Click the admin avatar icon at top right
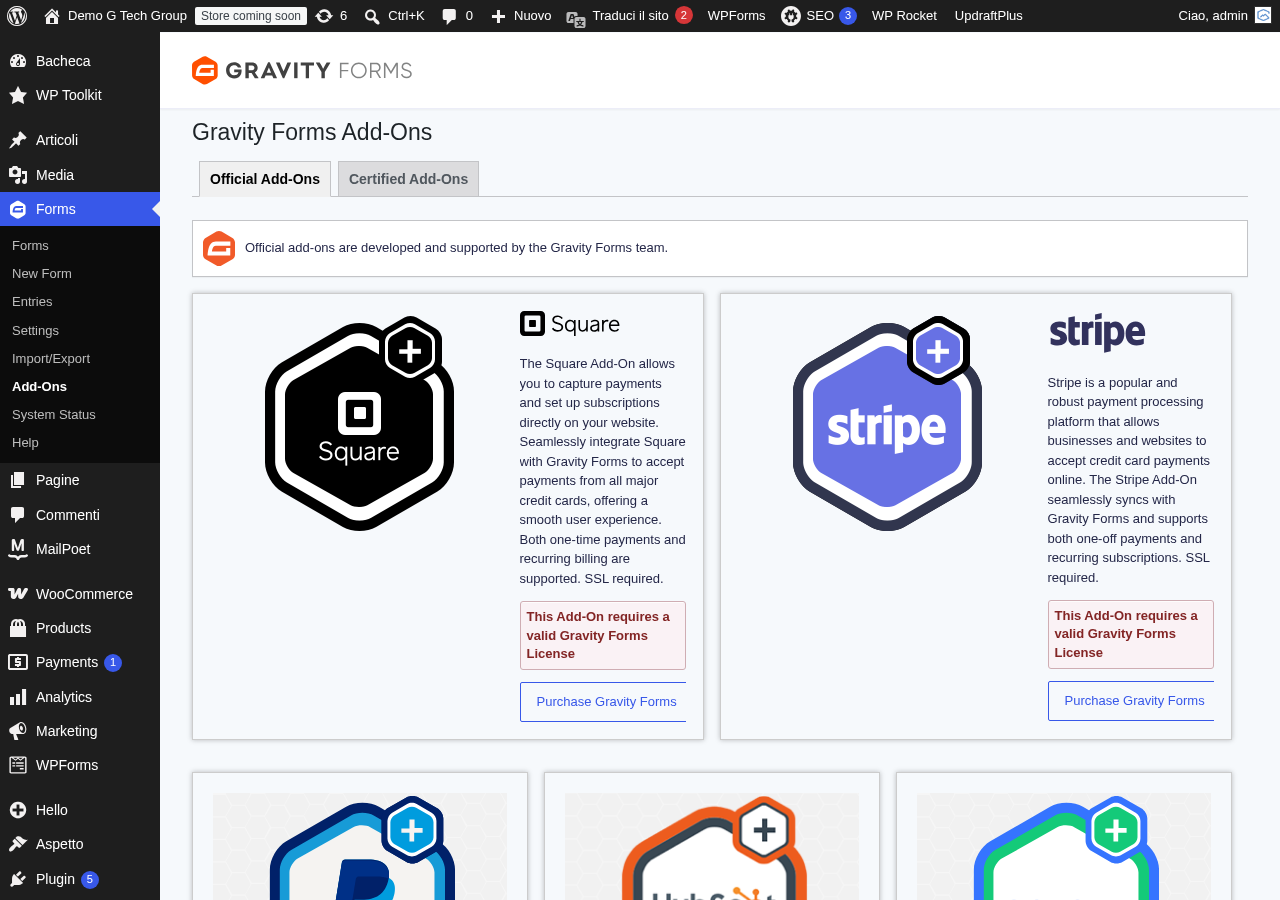Image resolution: width=1280 pixels, height=900 pixels. coord(1263,15)
